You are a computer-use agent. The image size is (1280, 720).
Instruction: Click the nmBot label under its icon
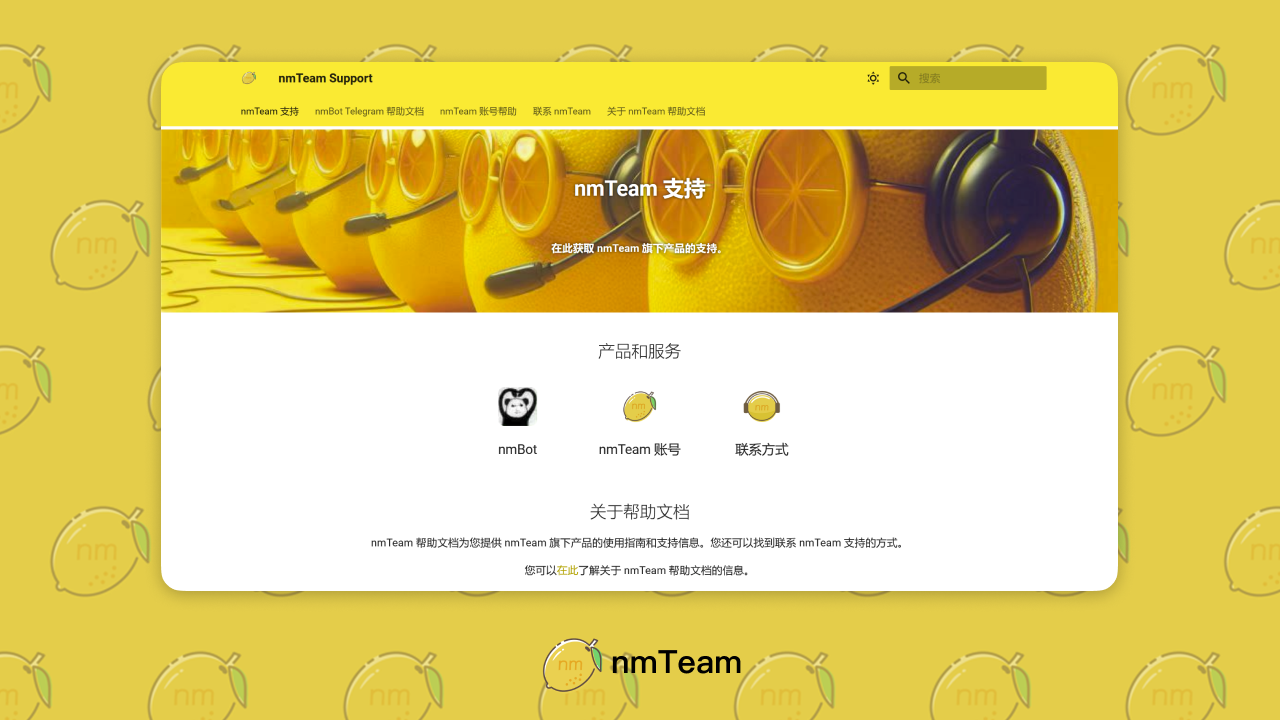click(517, 449)
